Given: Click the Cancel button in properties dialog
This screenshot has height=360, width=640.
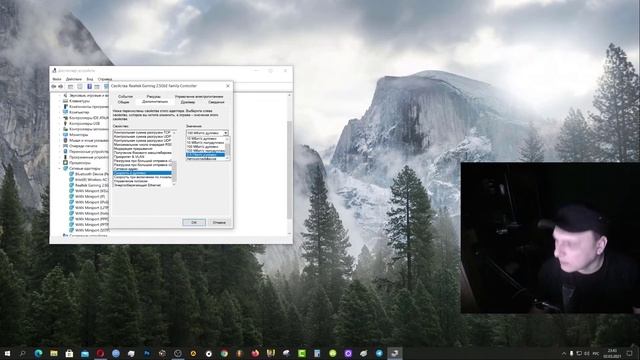Looking at the screenshot, I should (x=219, y=222).
